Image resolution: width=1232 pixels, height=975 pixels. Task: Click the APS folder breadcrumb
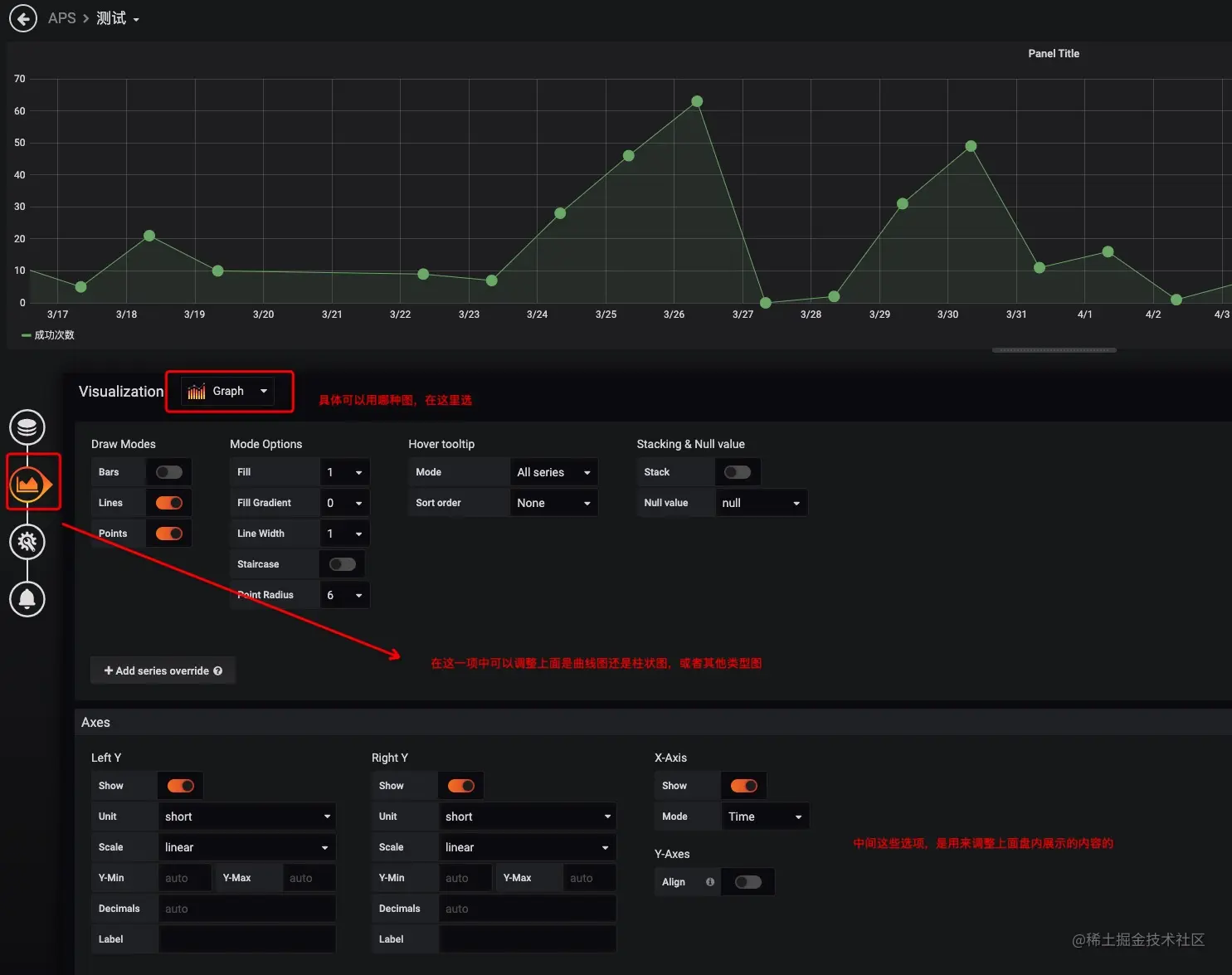pos(61,18)
